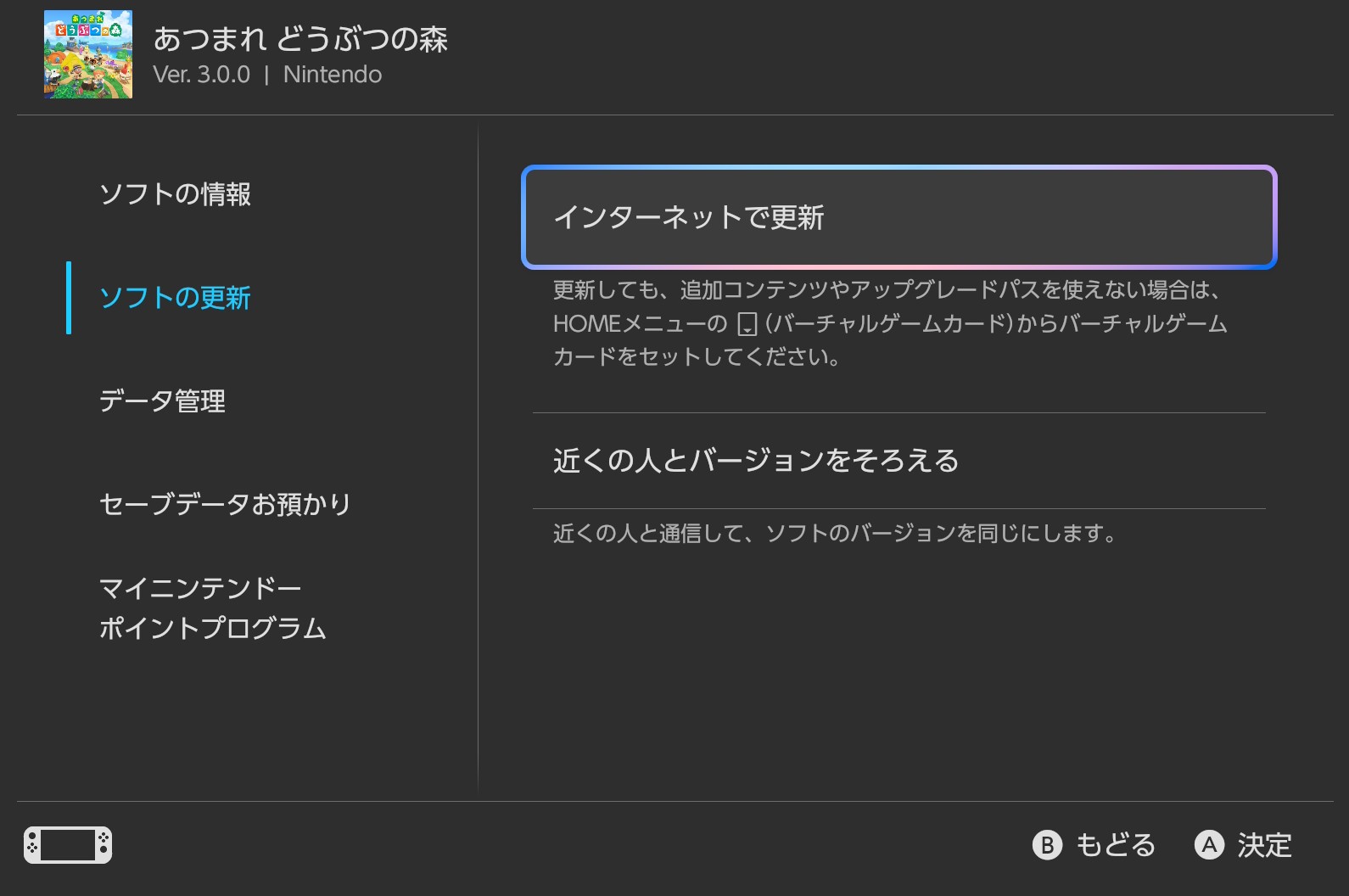This screenshot has height=896, width=1349.
Task: Select the ソフトの更新 menu item
Action: point(175,298)
